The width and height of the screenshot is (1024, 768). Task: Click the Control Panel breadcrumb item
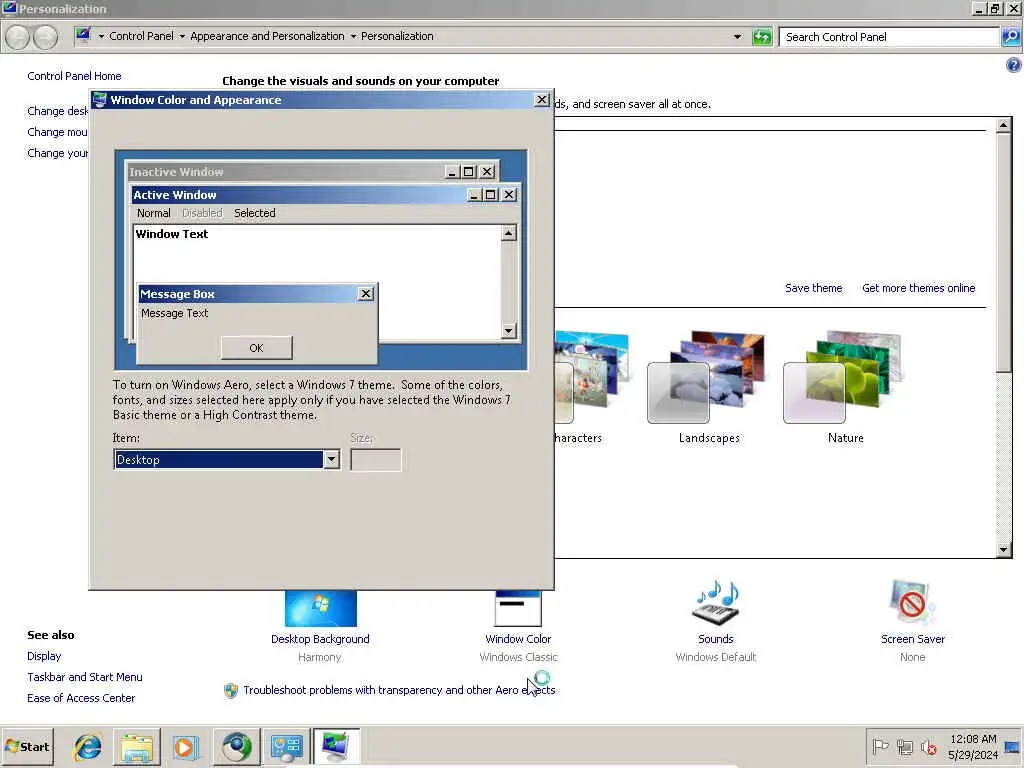click(141, 37)
